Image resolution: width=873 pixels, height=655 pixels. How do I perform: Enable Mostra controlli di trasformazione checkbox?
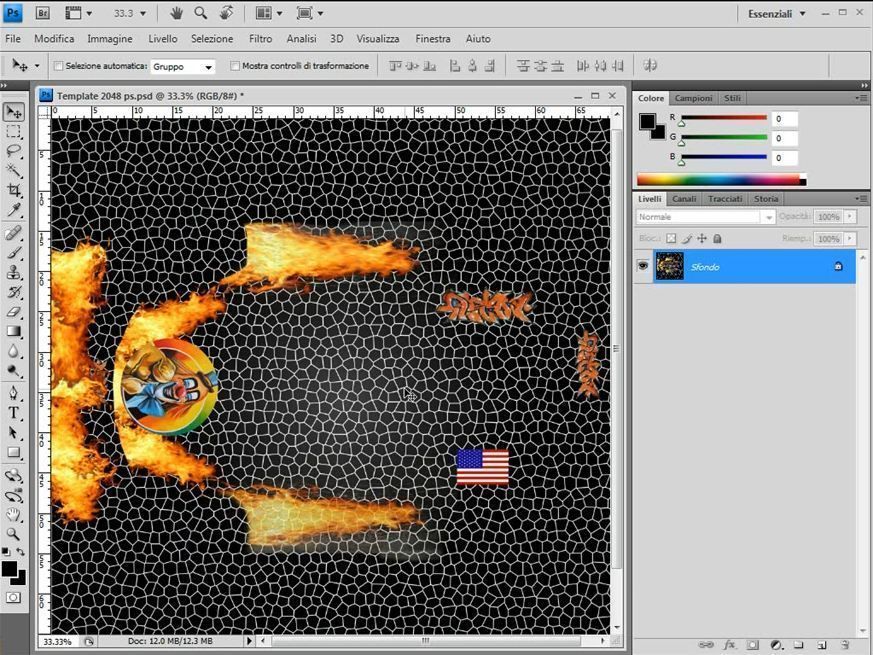click(234, 66)
